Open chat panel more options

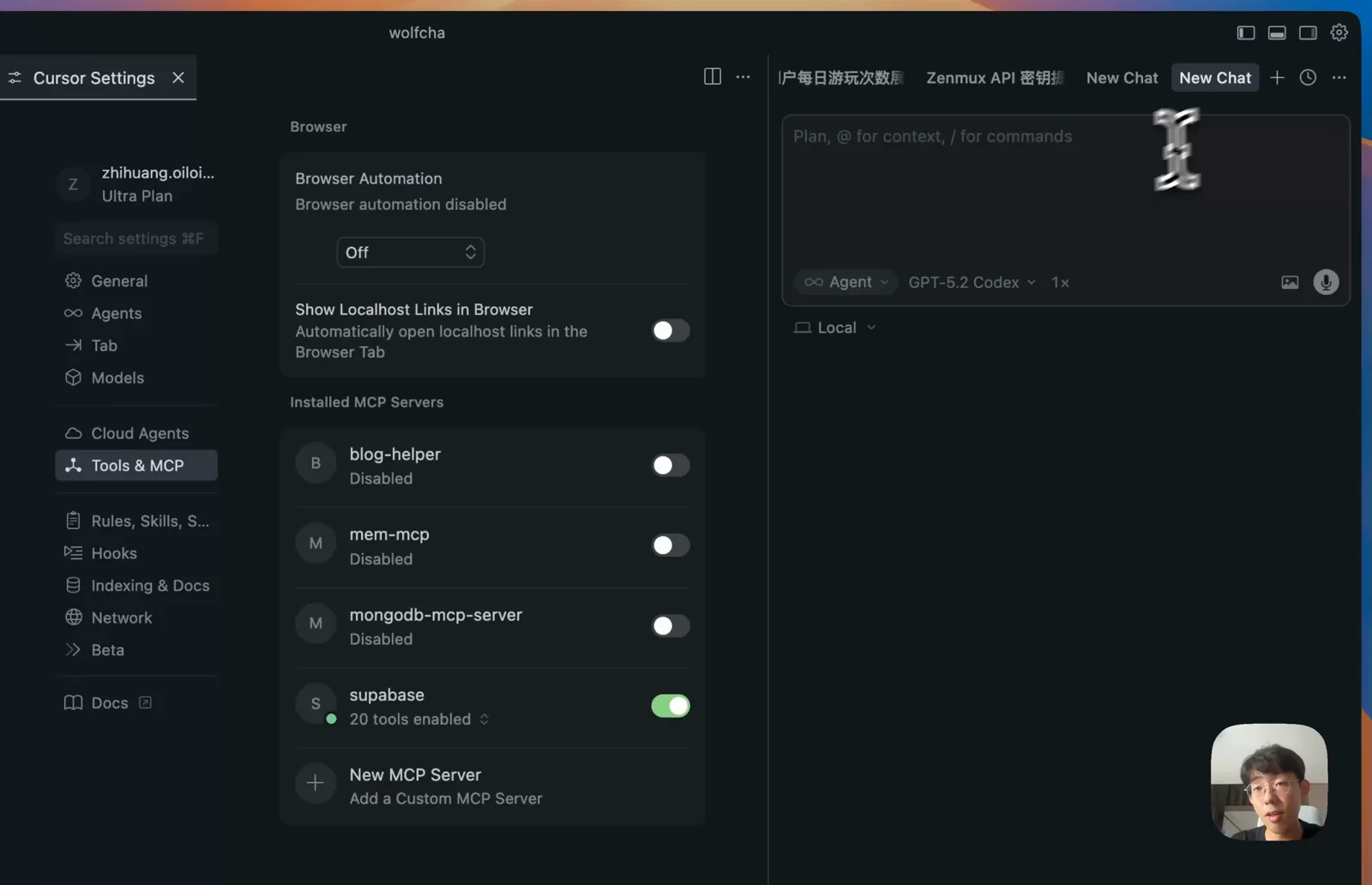(1339, 77)
